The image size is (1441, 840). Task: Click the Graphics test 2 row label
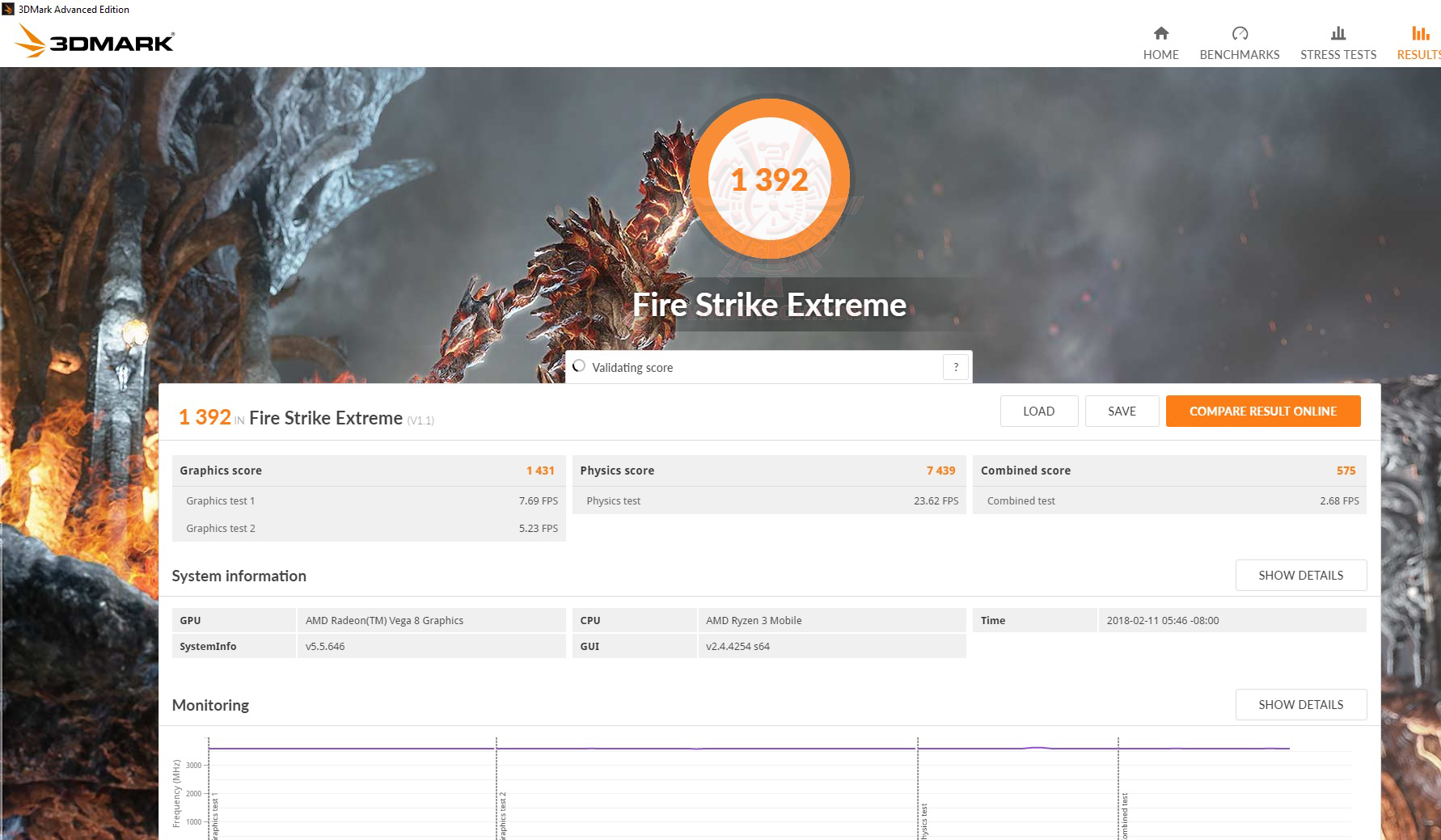pos(220,528)
